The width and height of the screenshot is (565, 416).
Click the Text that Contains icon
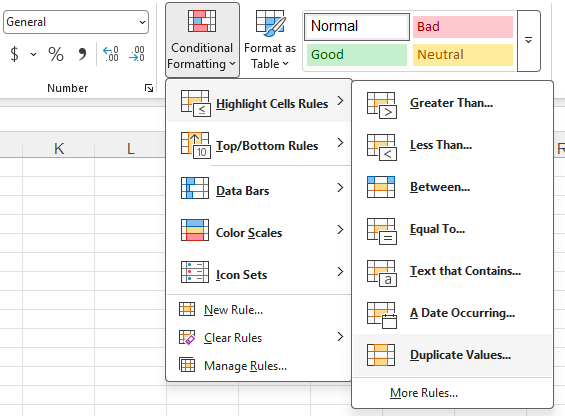[x=382, y=273]
